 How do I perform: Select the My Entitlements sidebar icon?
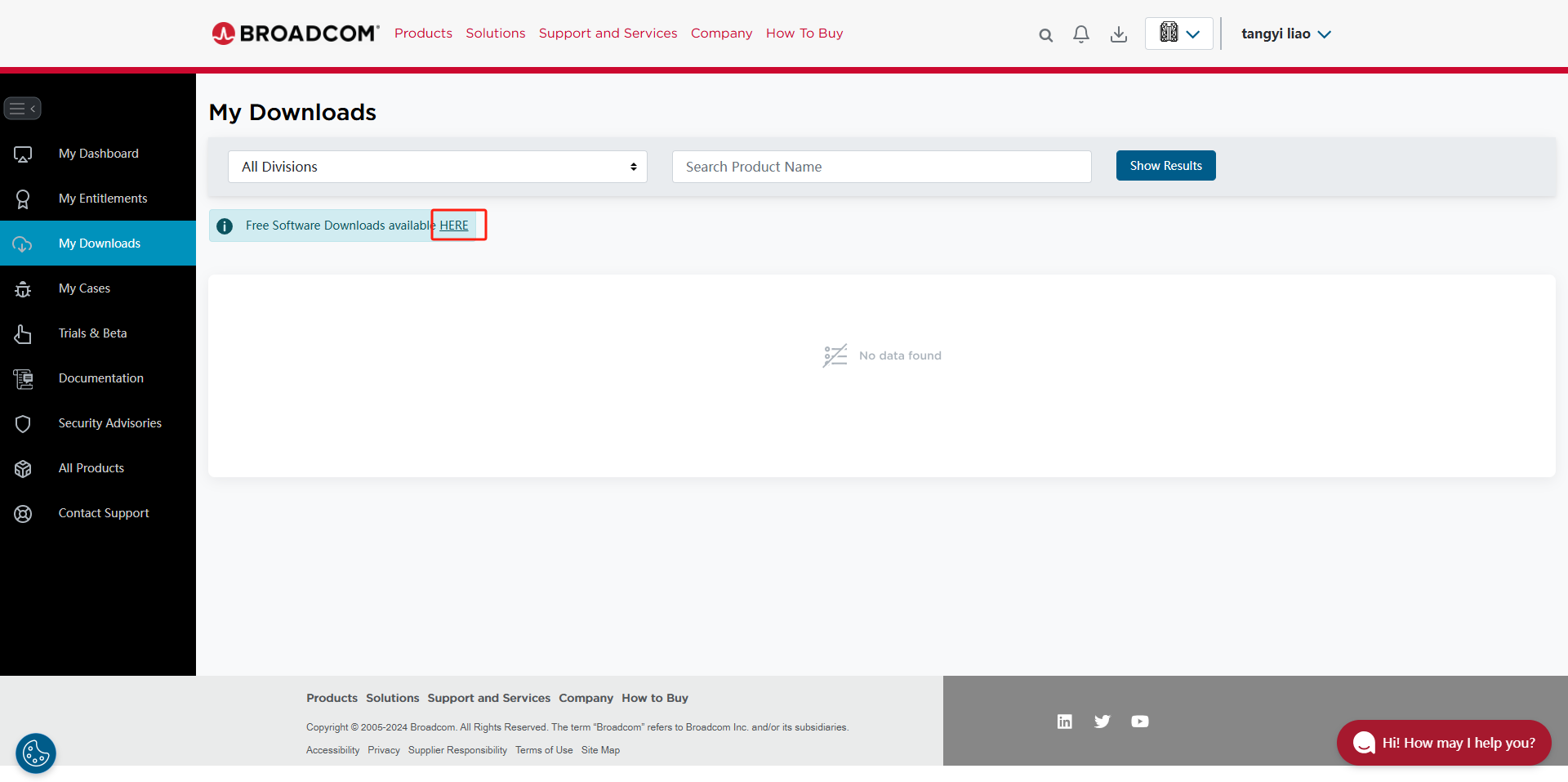pyautogui.click(x=23, y=198)
